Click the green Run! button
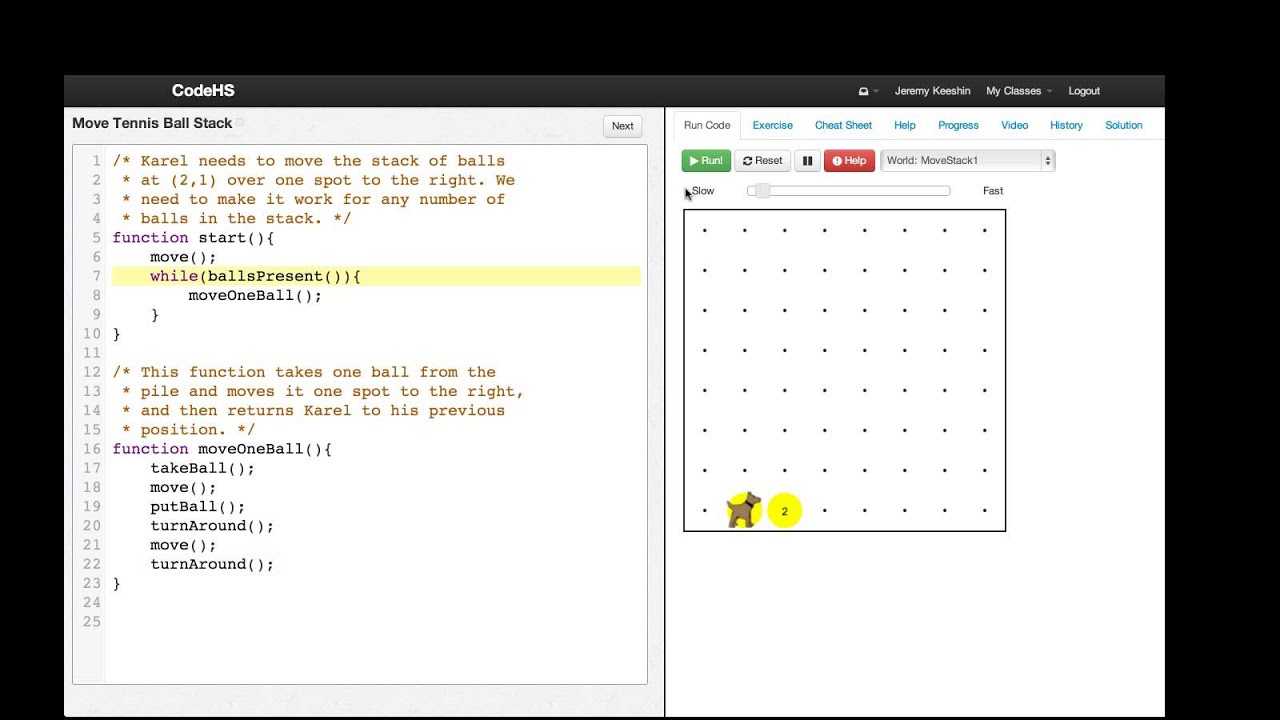Image resolution: width=1280 pixels, height=720 pixels. (x=706, y=160)
